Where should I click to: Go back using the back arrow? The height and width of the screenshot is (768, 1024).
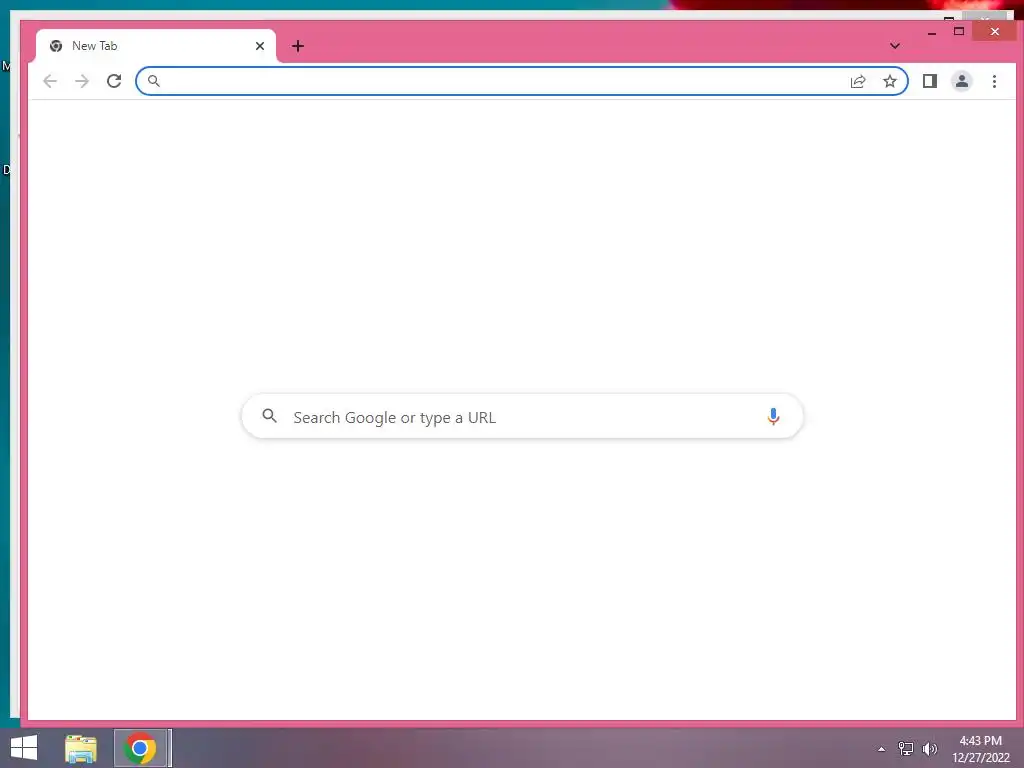50,81
